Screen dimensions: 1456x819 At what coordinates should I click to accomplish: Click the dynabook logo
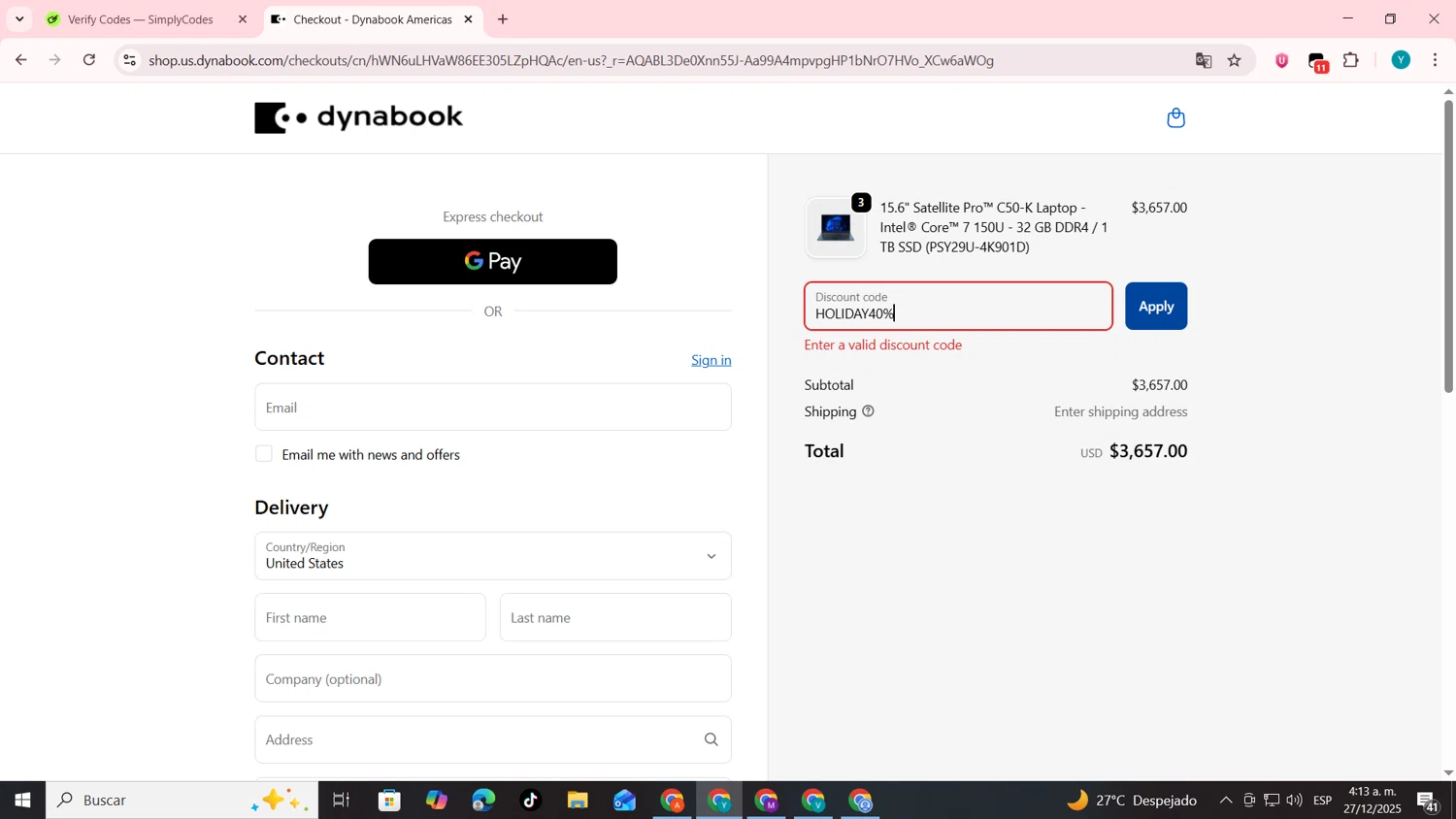[x=358, y=117]
